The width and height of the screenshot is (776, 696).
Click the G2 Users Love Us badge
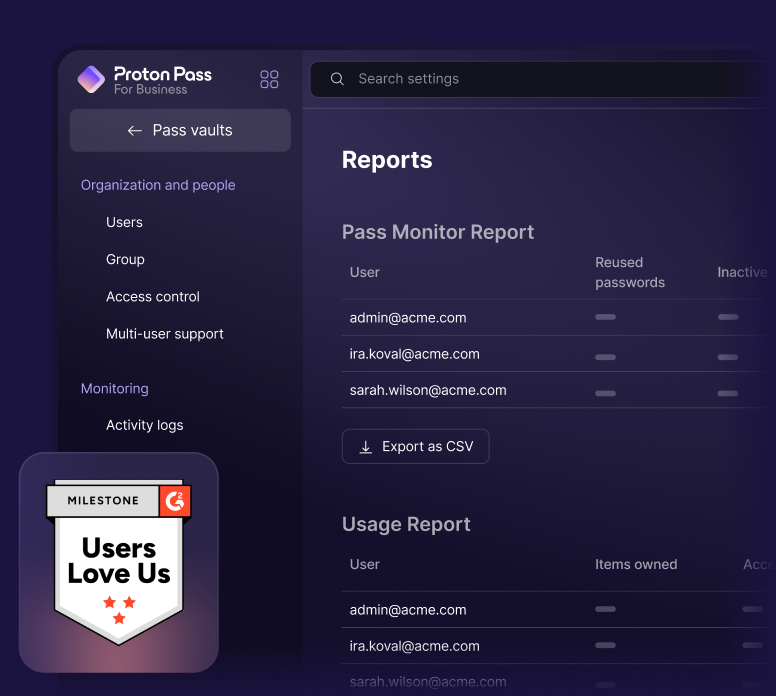[x=119, y=562]
